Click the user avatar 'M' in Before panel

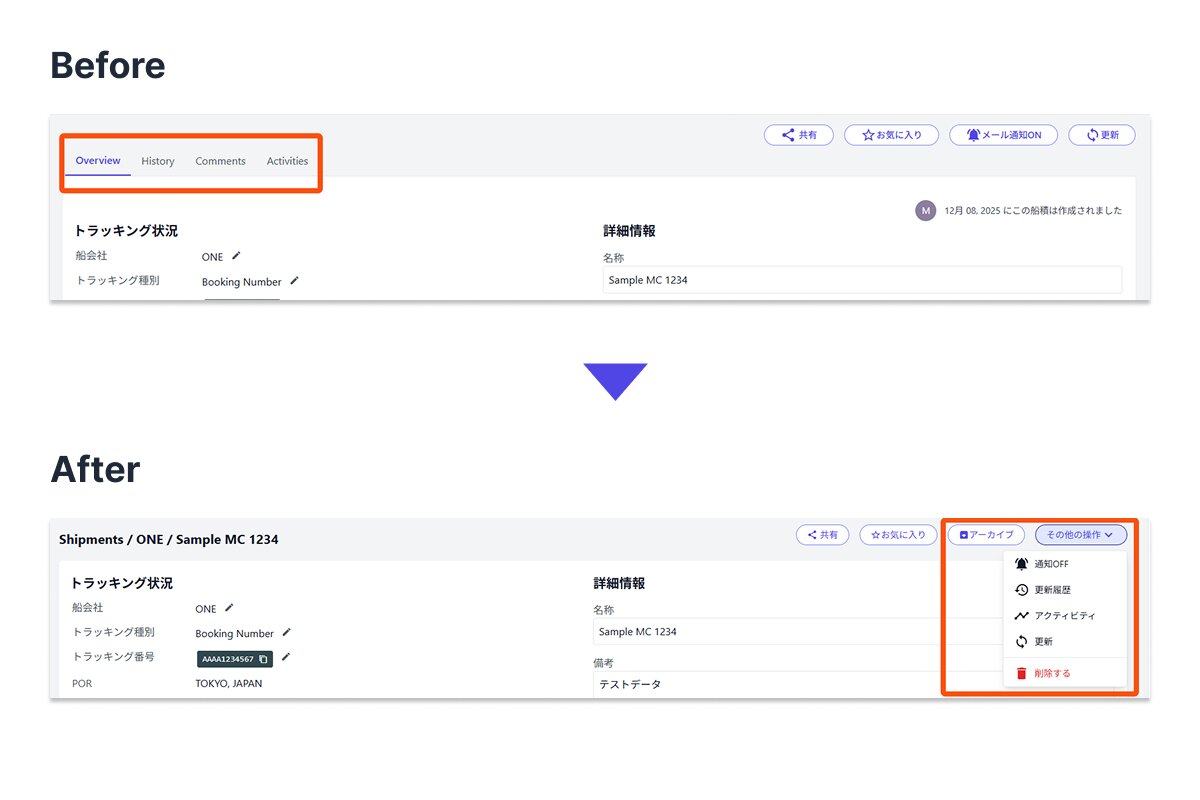click(x=926, y=210)
